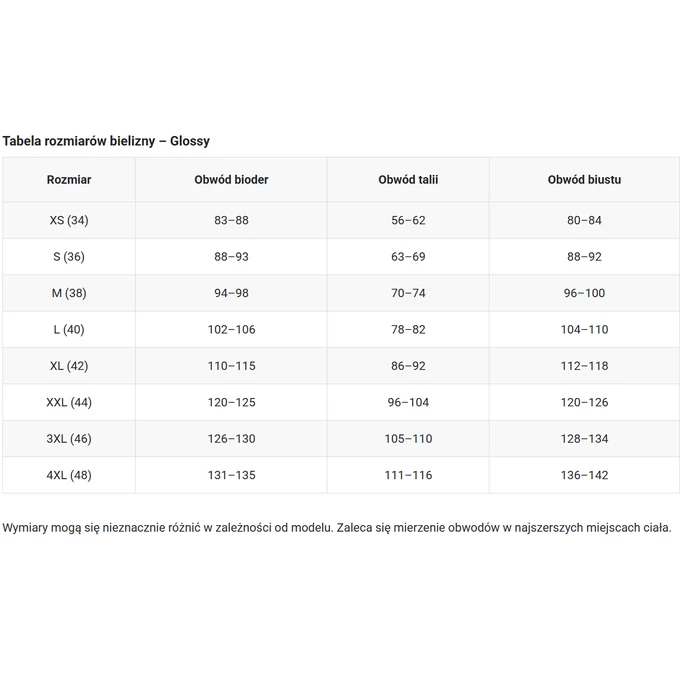Select the hip value 120–125 cell
This screenshot has width=680, height=680.
coord(231,402)
